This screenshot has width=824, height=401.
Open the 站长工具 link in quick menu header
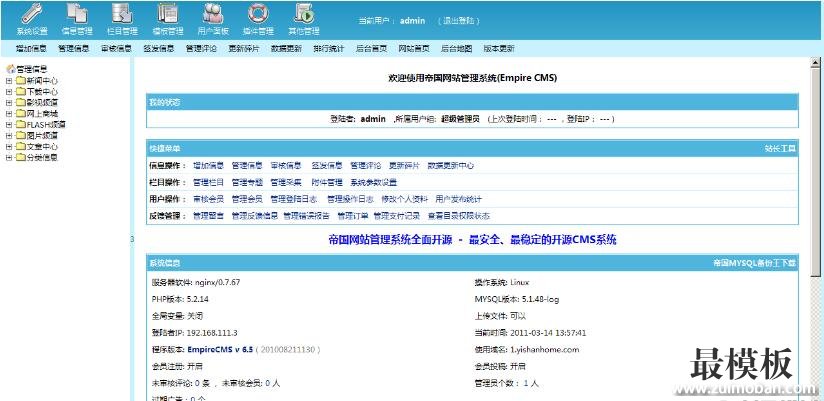[x=780, y=149]
